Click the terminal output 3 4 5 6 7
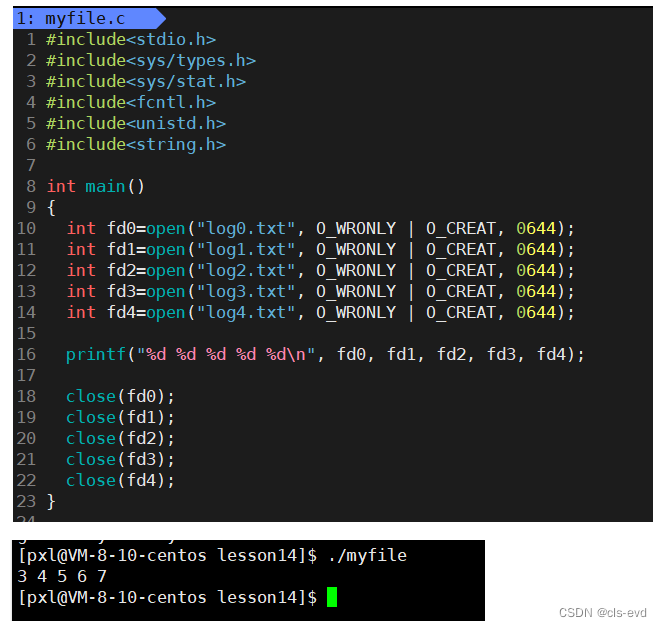Image resolution: width=662 pixels, height=627 pixels. click(x=62, y=577)
